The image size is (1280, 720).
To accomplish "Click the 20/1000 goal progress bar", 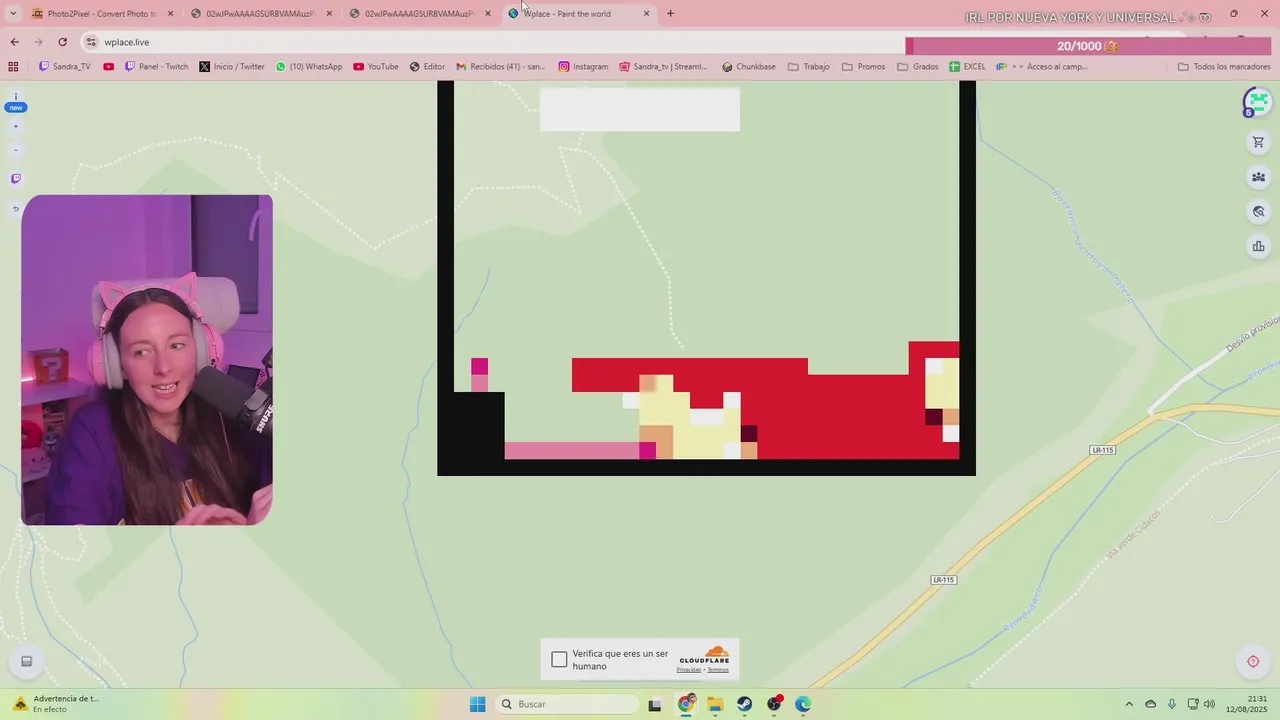I will 1087,46.
